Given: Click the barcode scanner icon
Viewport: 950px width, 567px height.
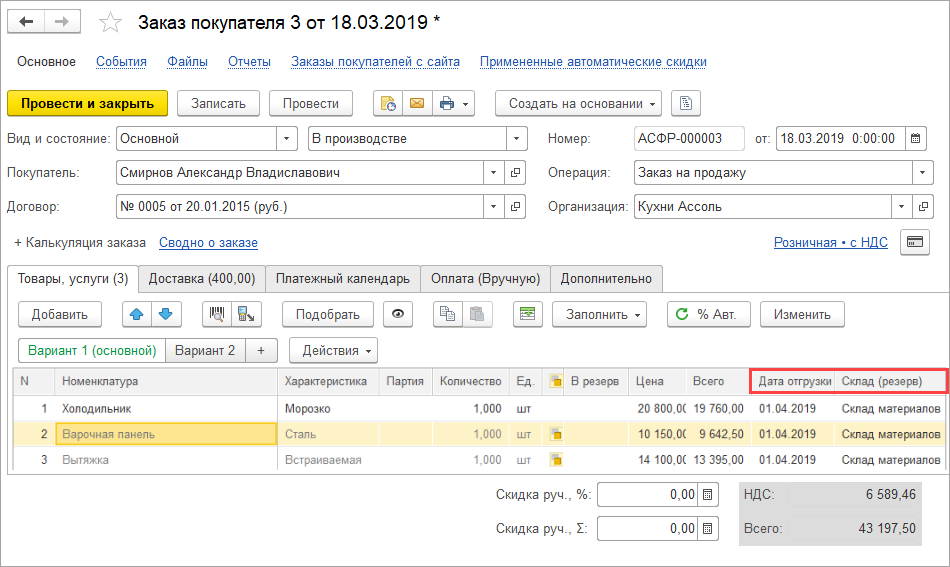Looking at the screenshot, I should [217, 314].
